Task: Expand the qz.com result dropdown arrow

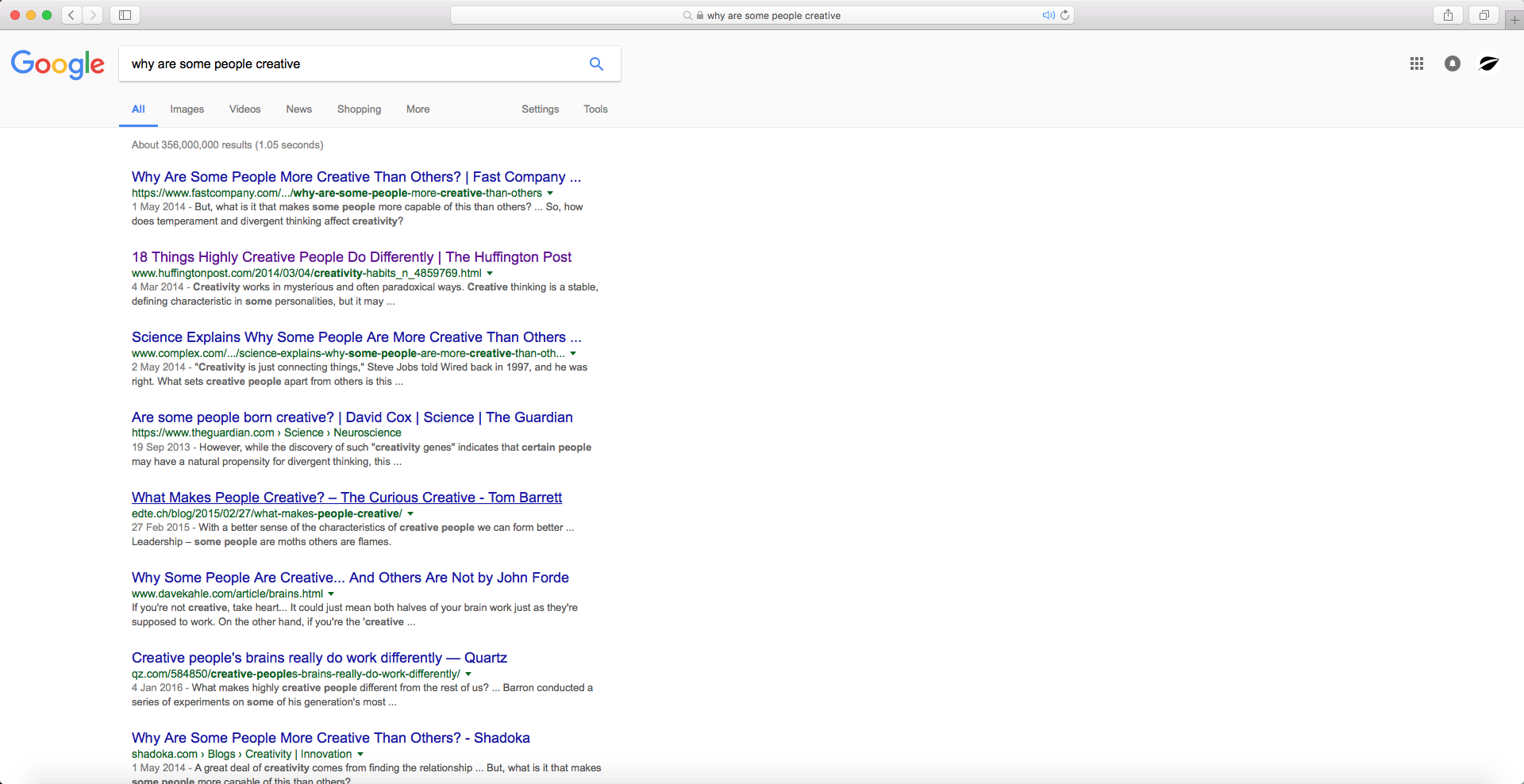Action: click(468, 674)
